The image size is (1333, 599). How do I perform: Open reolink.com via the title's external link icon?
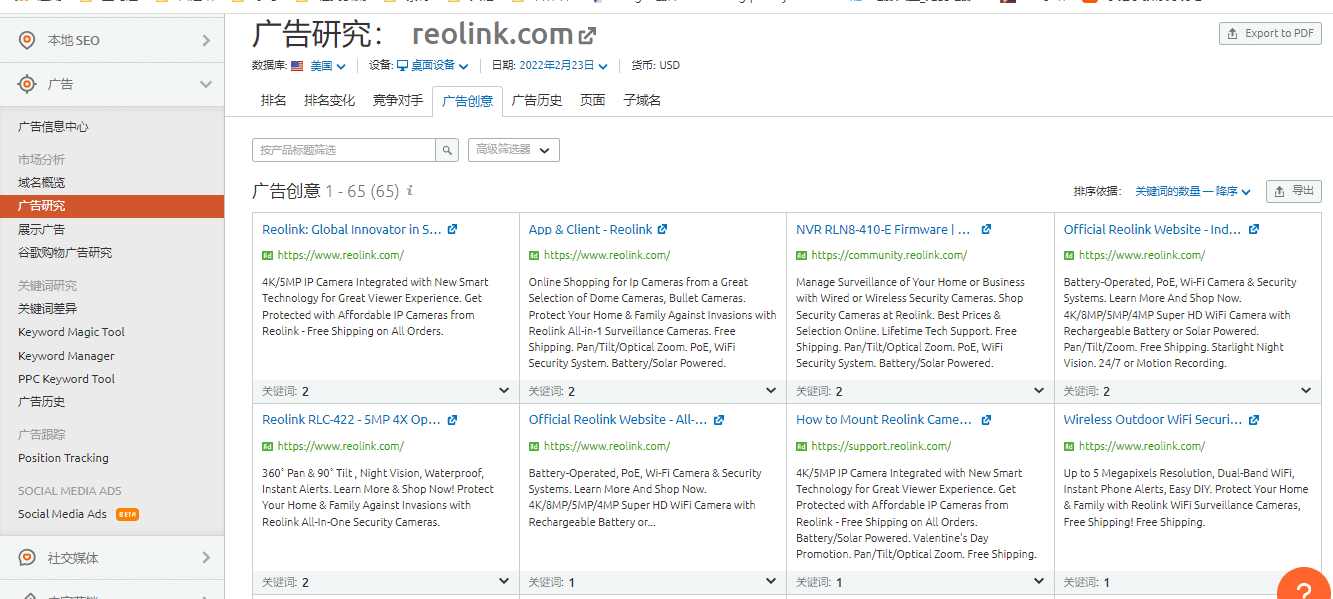click(x=588, y=36)
